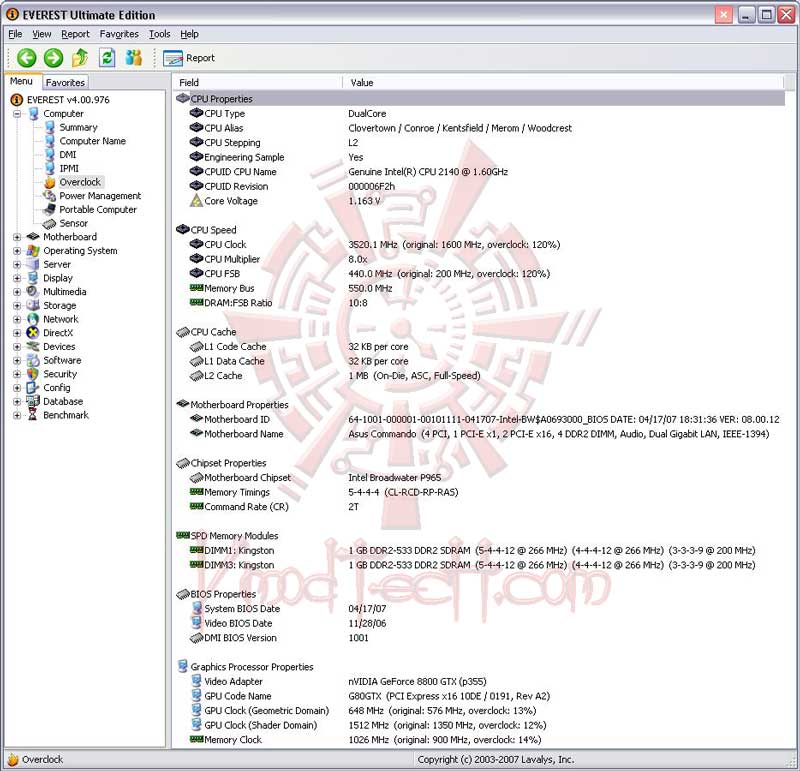The width and height of the screenshot is (800, 771).
Task: Select the Memory Timings row
Action: point(480,492)
